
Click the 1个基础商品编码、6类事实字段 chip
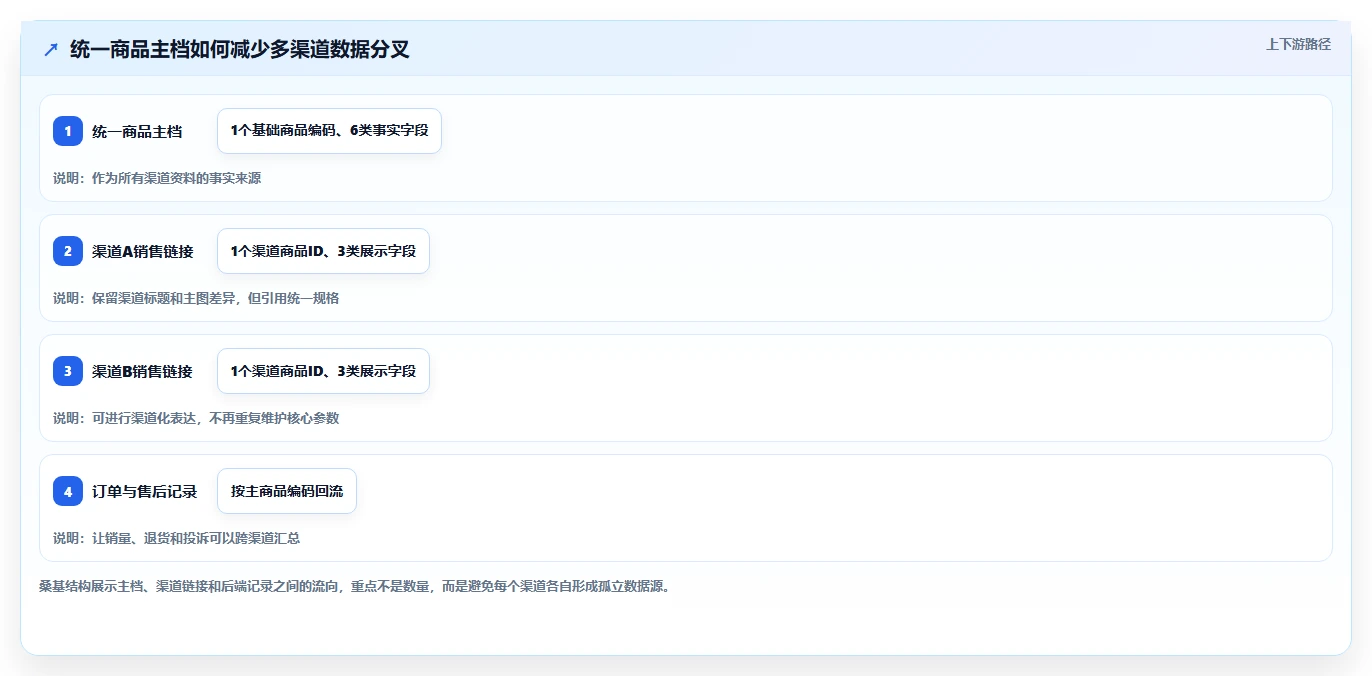pos(329,131)
